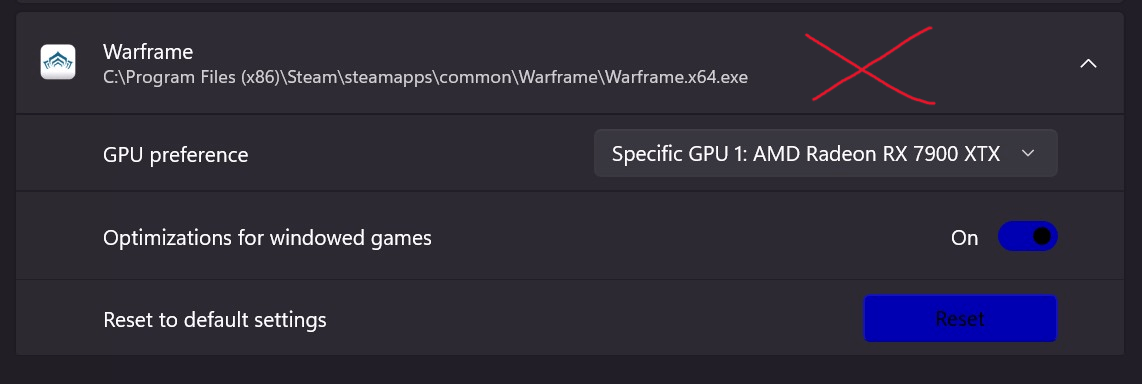Click the red X scribble mark
Screen dimensions: 1142x384
869,66
